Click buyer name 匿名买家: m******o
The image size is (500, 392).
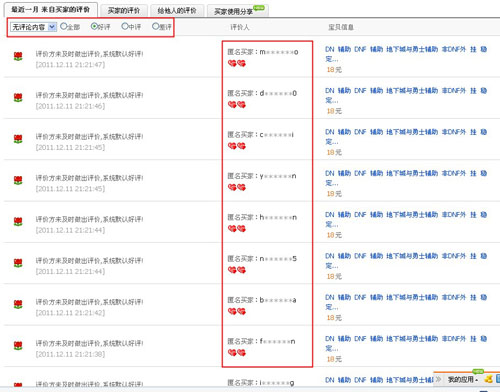pyautogui.click(x=263, y=52)
